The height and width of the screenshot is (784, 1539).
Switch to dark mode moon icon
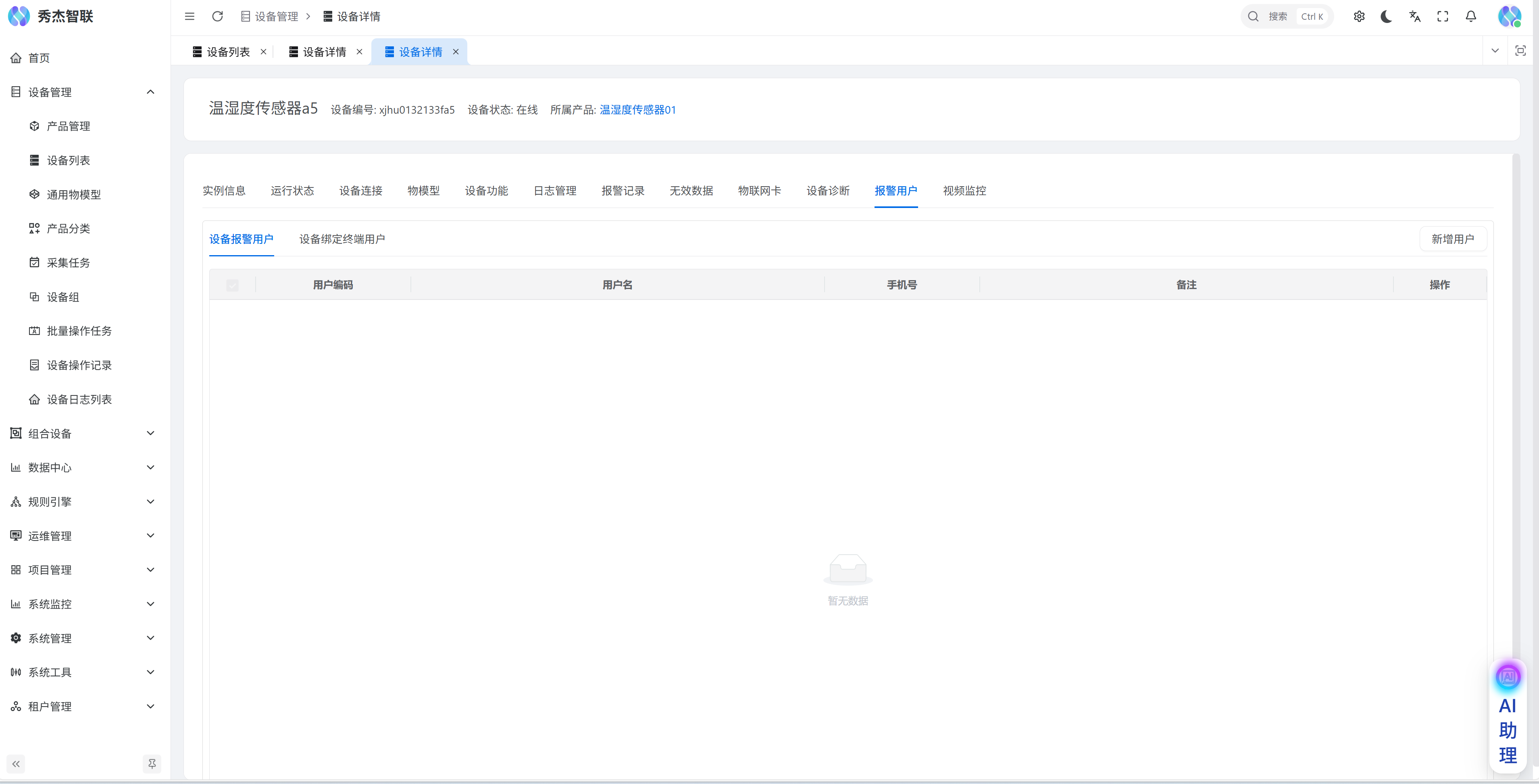point(1387,16)
